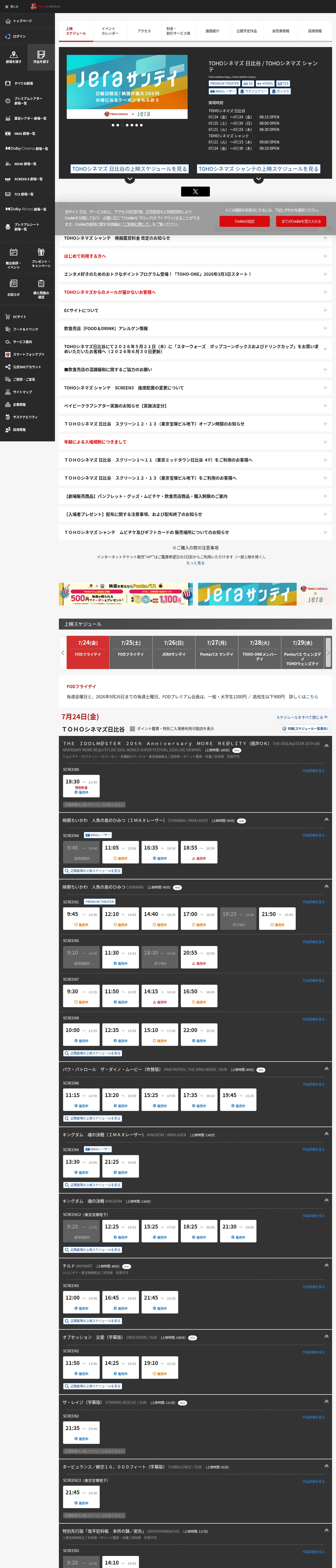Click the Cookieの設定 button
336x1568 pixels.
[244, 222]
